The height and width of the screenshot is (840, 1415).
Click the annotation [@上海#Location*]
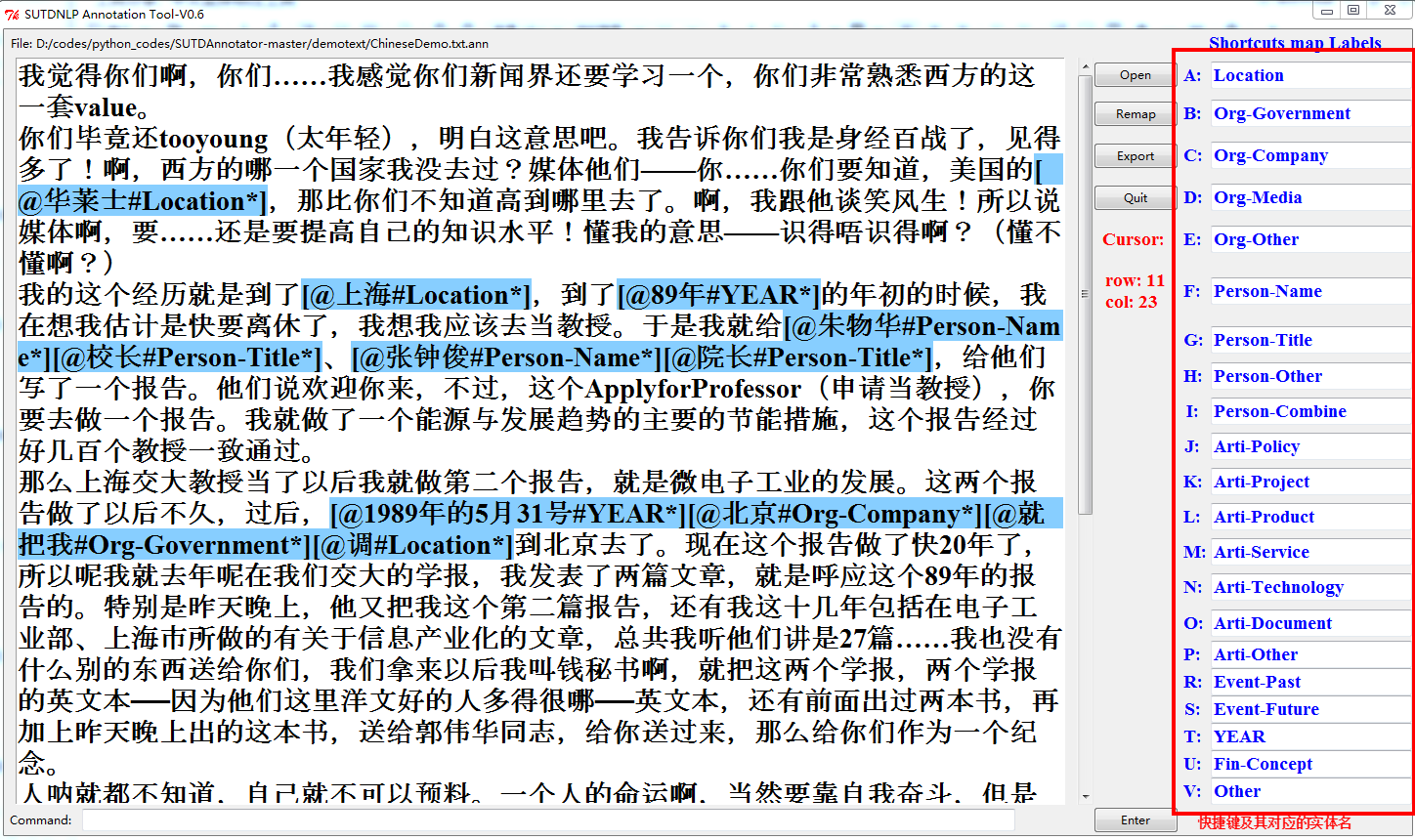(416, 295)
